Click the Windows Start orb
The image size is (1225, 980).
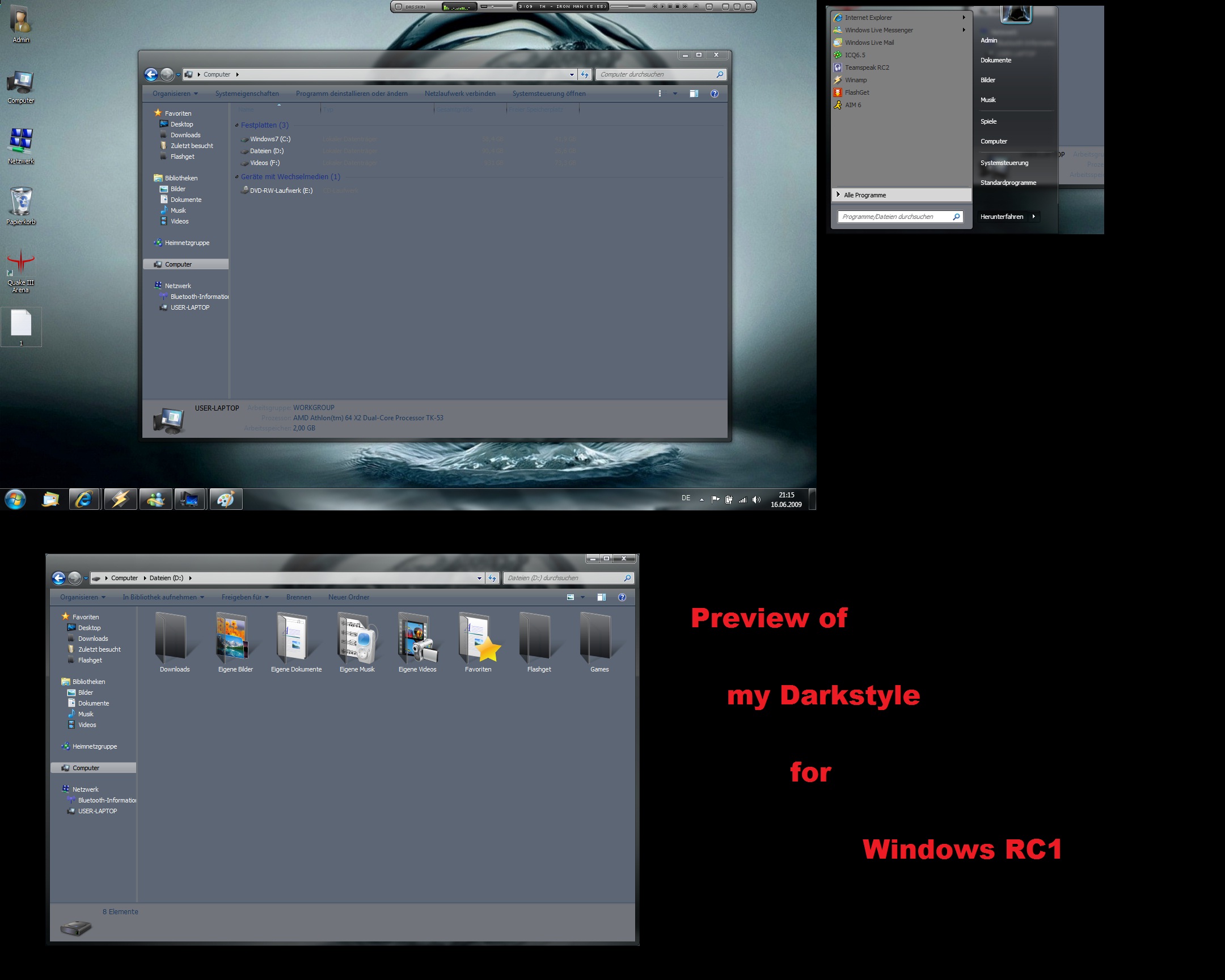point(15,500)
